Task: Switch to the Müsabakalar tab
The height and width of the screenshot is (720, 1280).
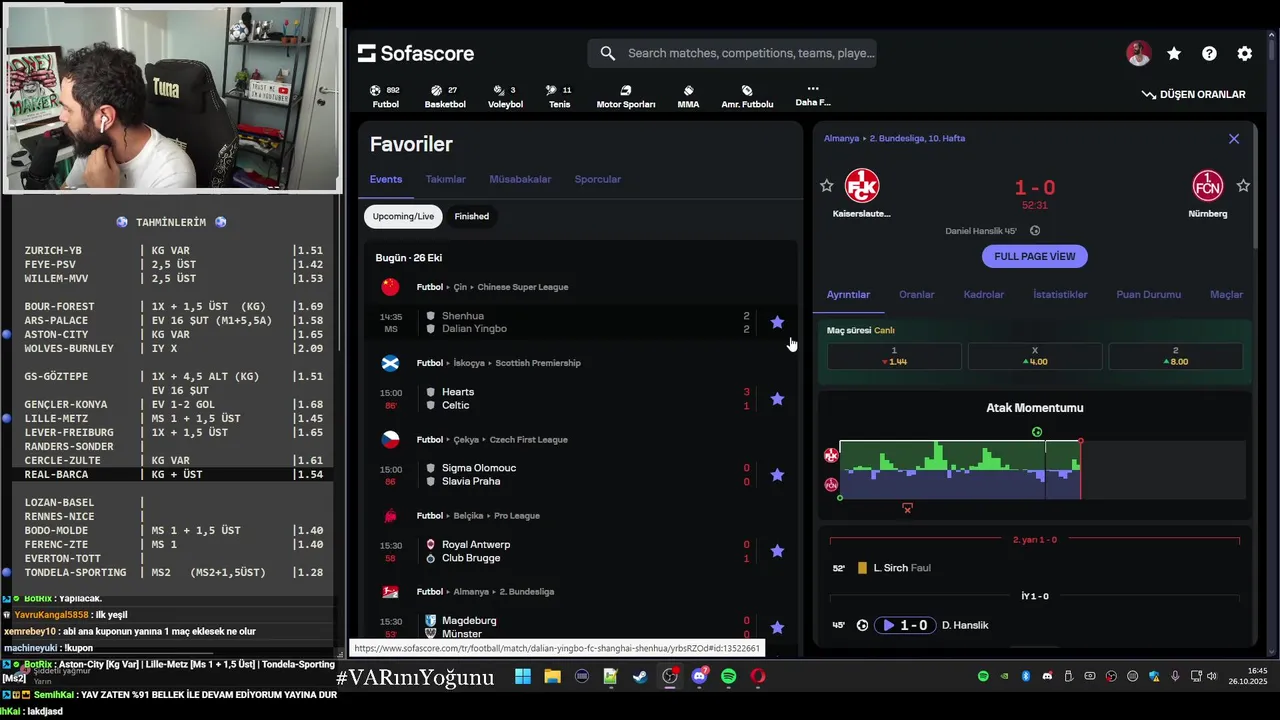Action: [x=520, y=179]
